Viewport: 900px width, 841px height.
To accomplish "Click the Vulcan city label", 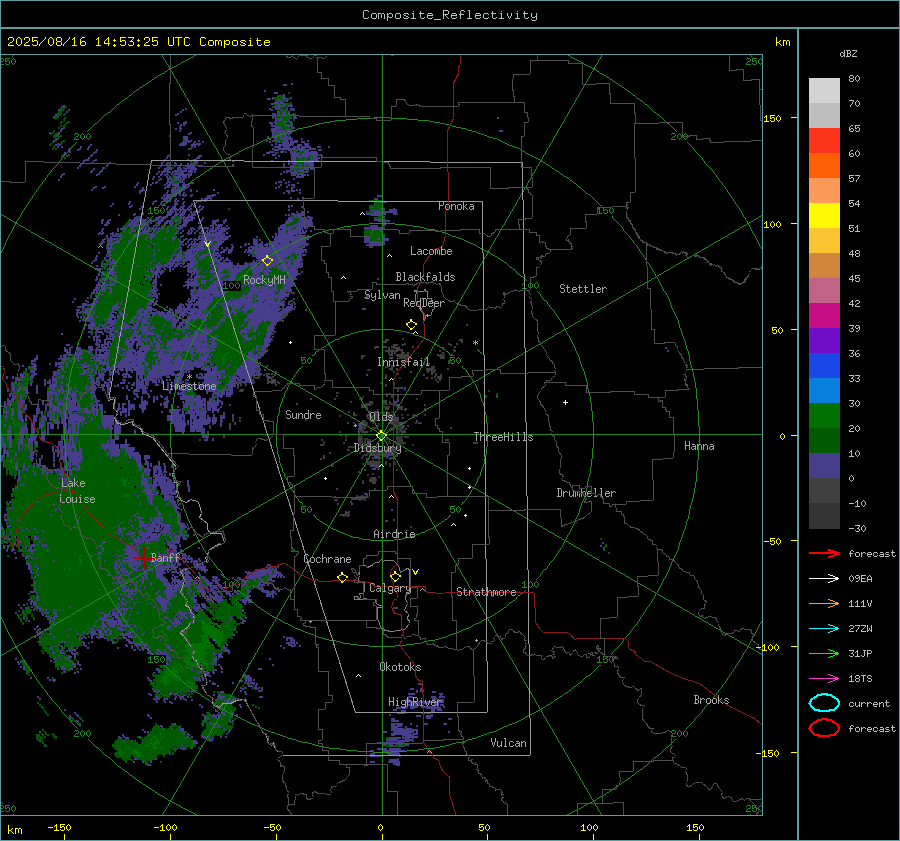I will (508, 743).
